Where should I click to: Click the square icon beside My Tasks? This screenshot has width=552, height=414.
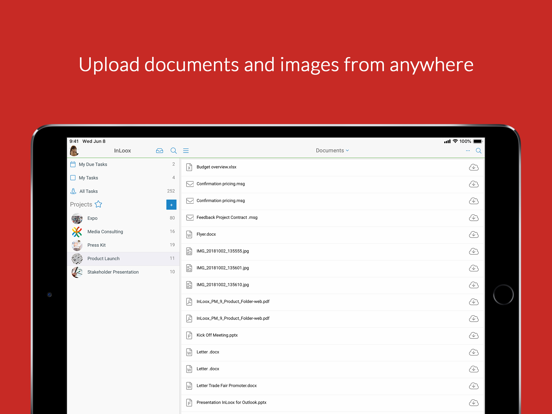pyautogui.click(x=73, y=178)
